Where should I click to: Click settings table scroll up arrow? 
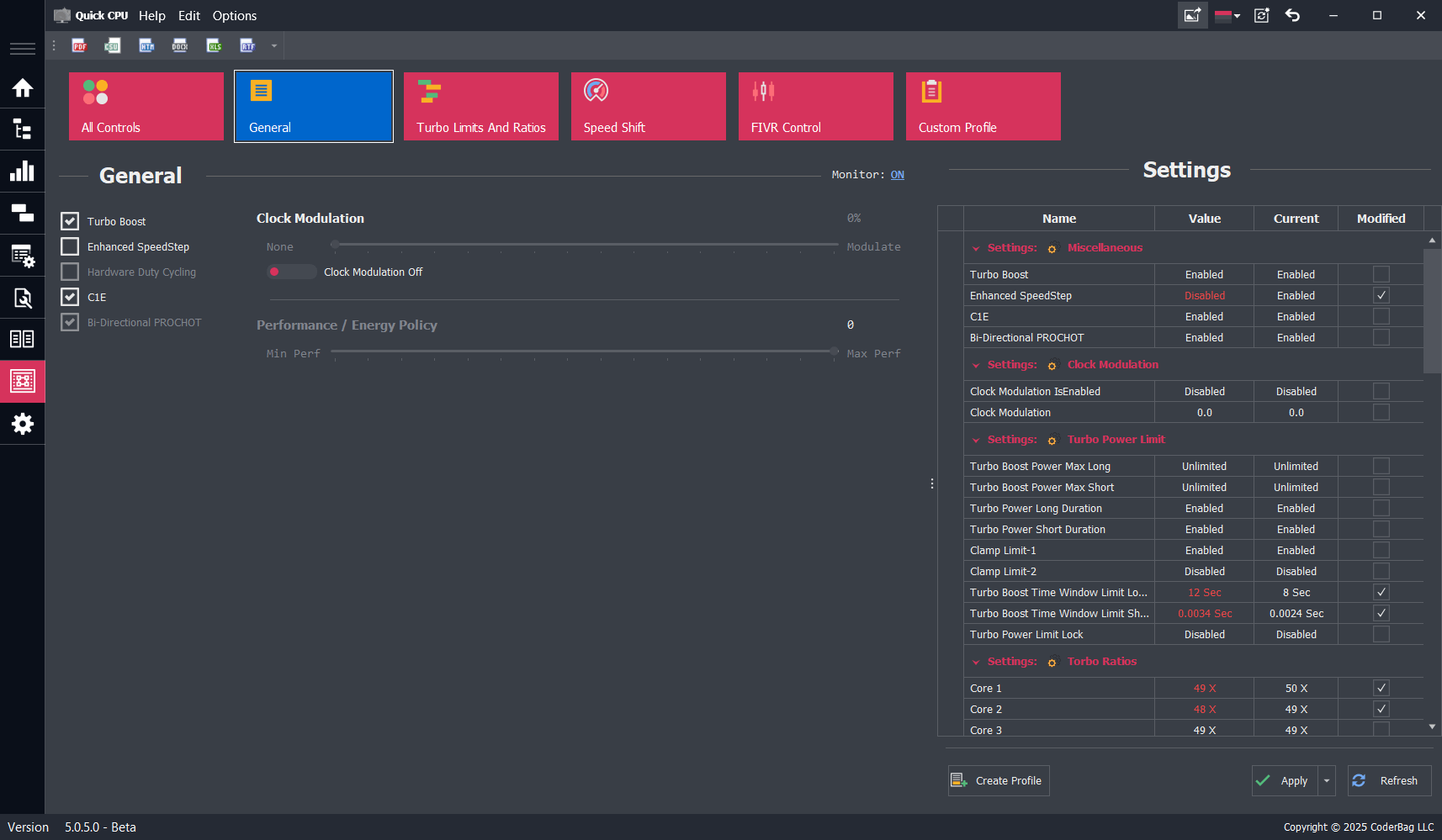[x=1433, y=240]
